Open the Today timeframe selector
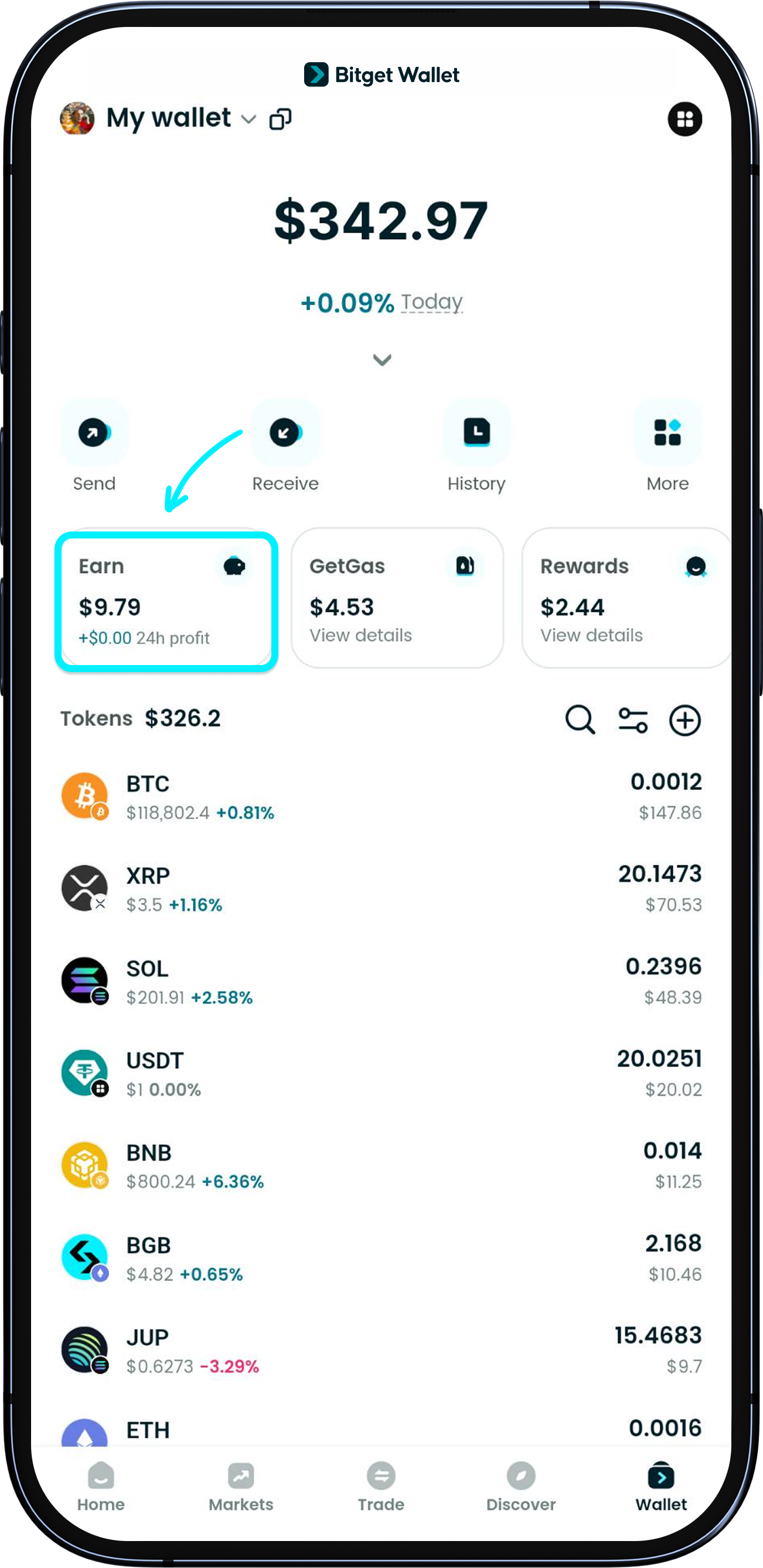 tap(432, 301)
